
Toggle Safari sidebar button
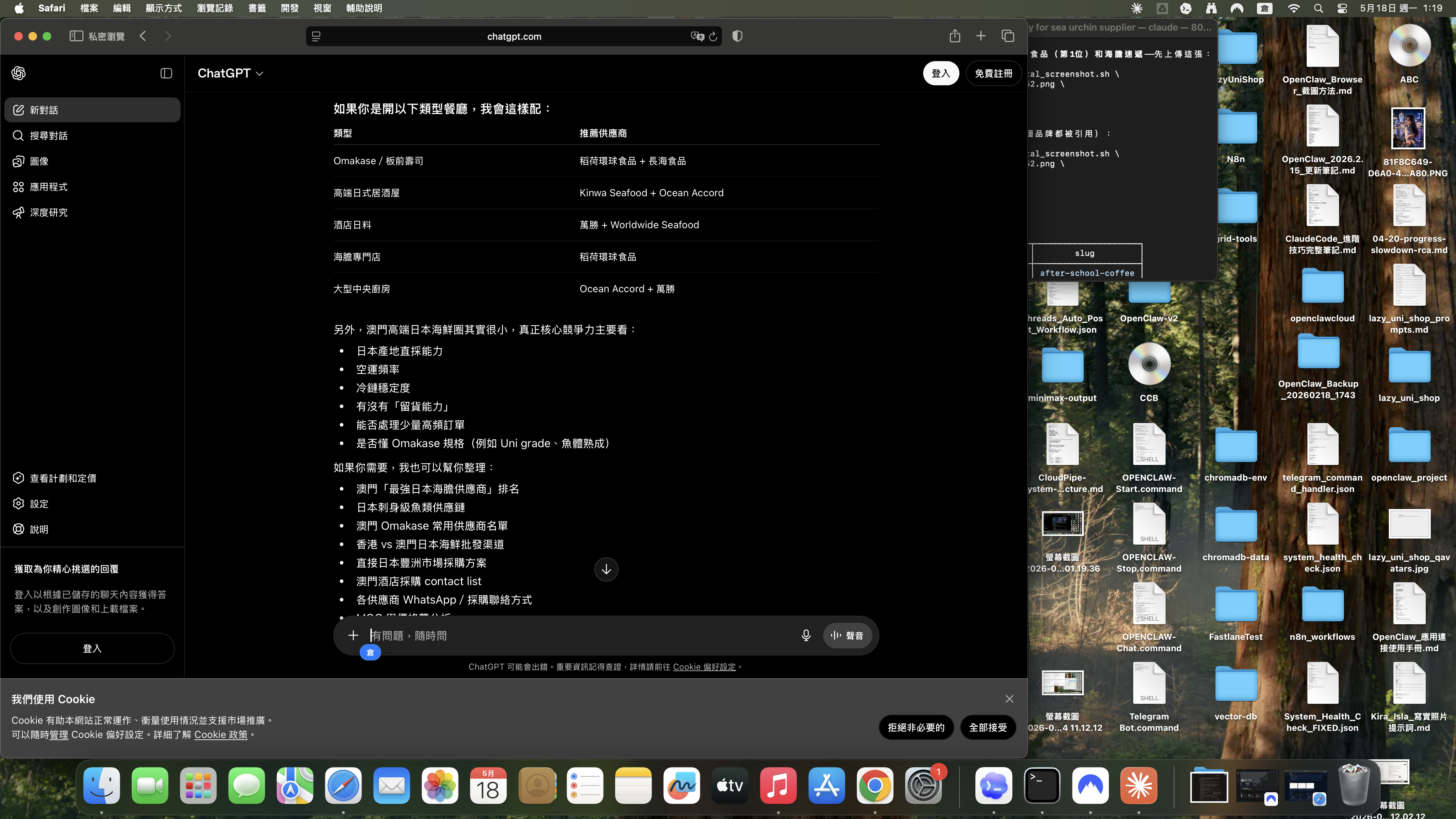click(76, 36)
